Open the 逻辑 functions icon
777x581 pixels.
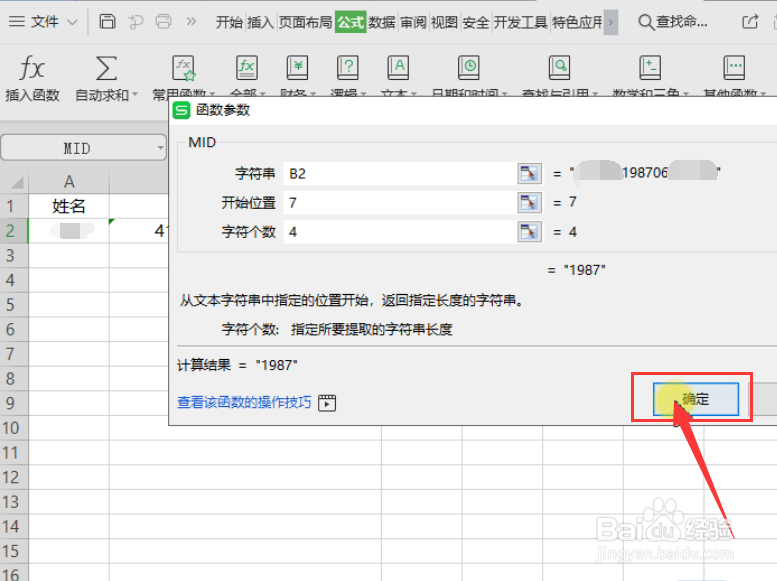pos(348,67)
